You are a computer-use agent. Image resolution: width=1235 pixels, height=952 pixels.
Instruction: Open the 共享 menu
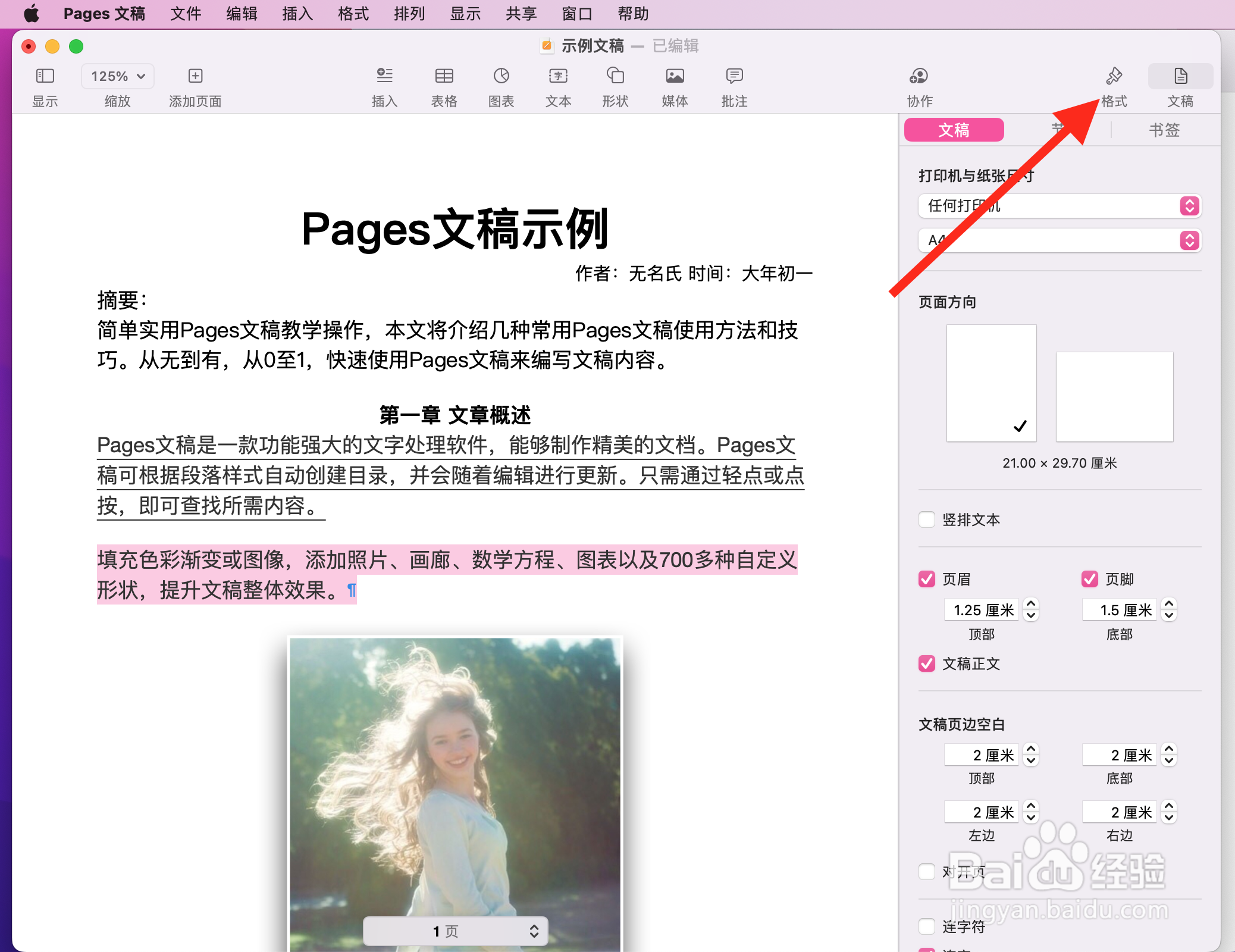(x=521, y=13)
